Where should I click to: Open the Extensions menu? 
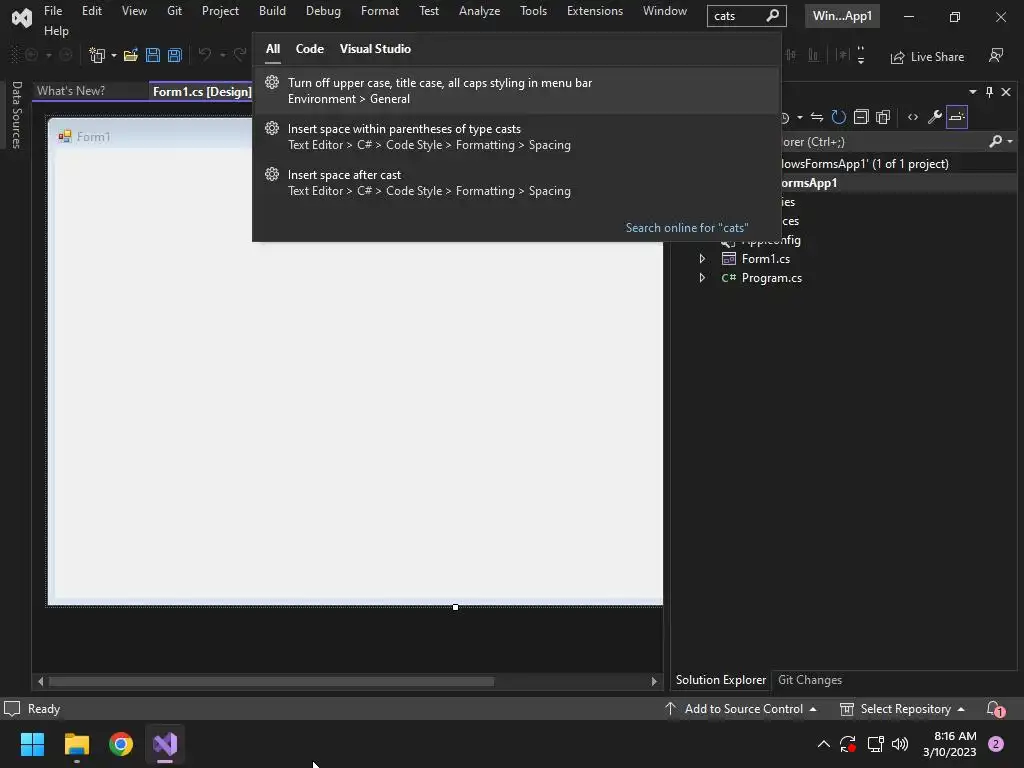tap(595, 11)
